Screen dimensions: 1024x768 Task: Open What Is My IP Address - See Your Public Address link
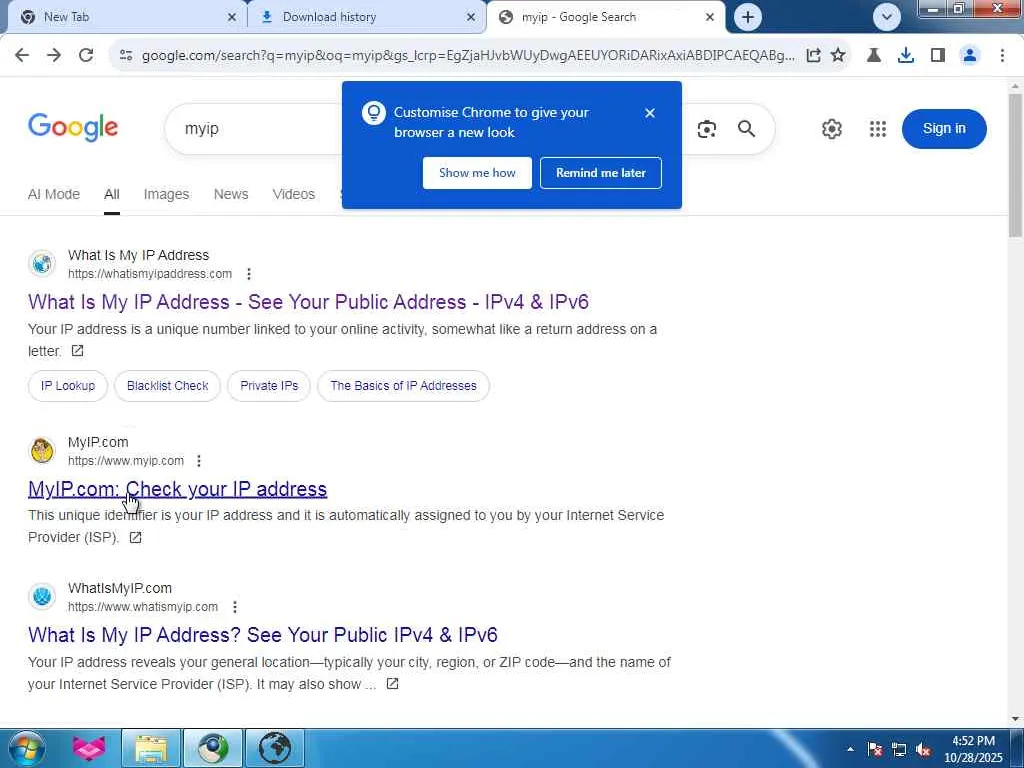(308, 302)
